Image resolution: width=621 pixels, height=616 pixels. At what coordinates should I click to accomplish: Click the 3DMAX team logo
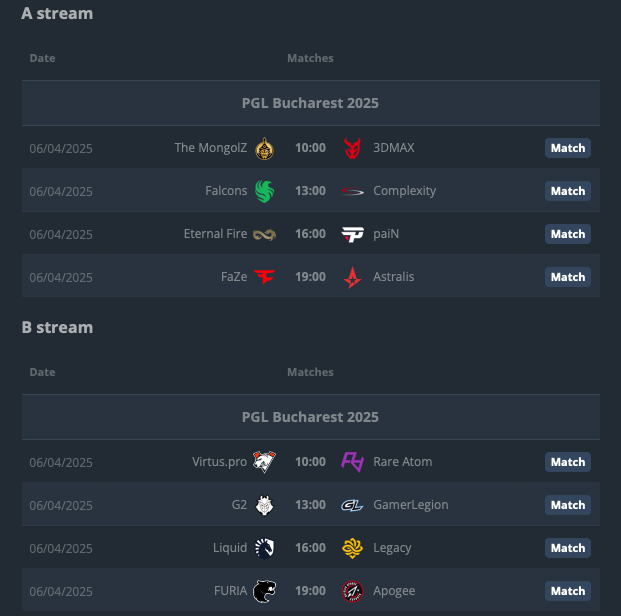(352, 148)
